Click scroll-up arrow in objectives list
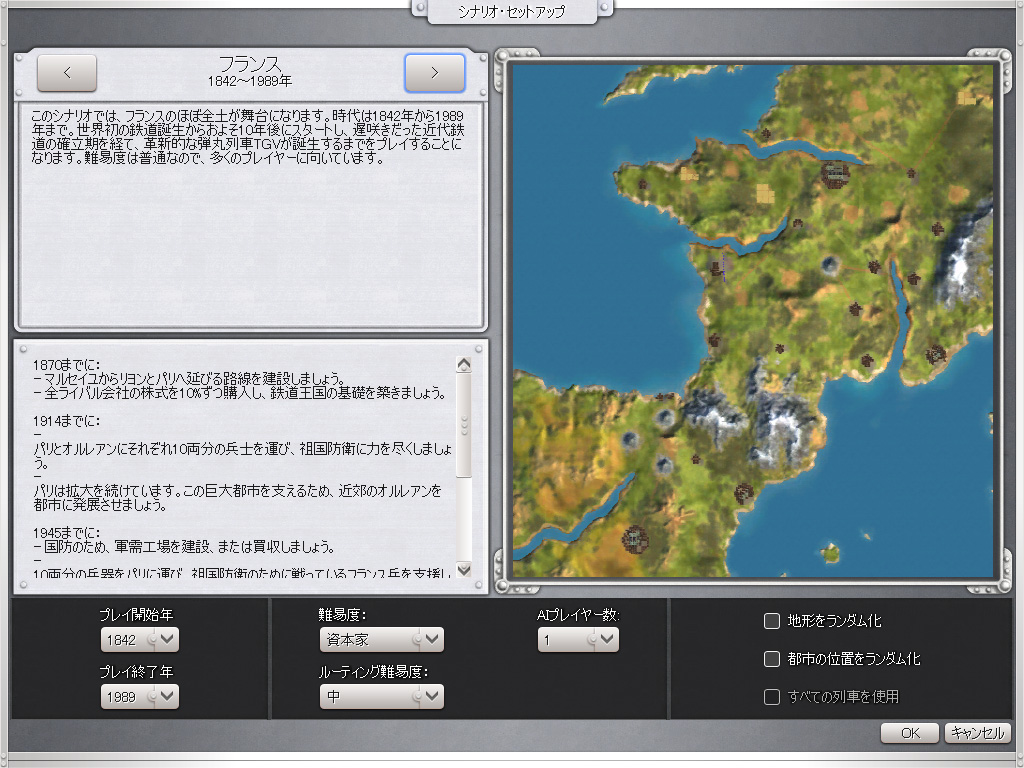1024x768 pixels. point(463,364)
